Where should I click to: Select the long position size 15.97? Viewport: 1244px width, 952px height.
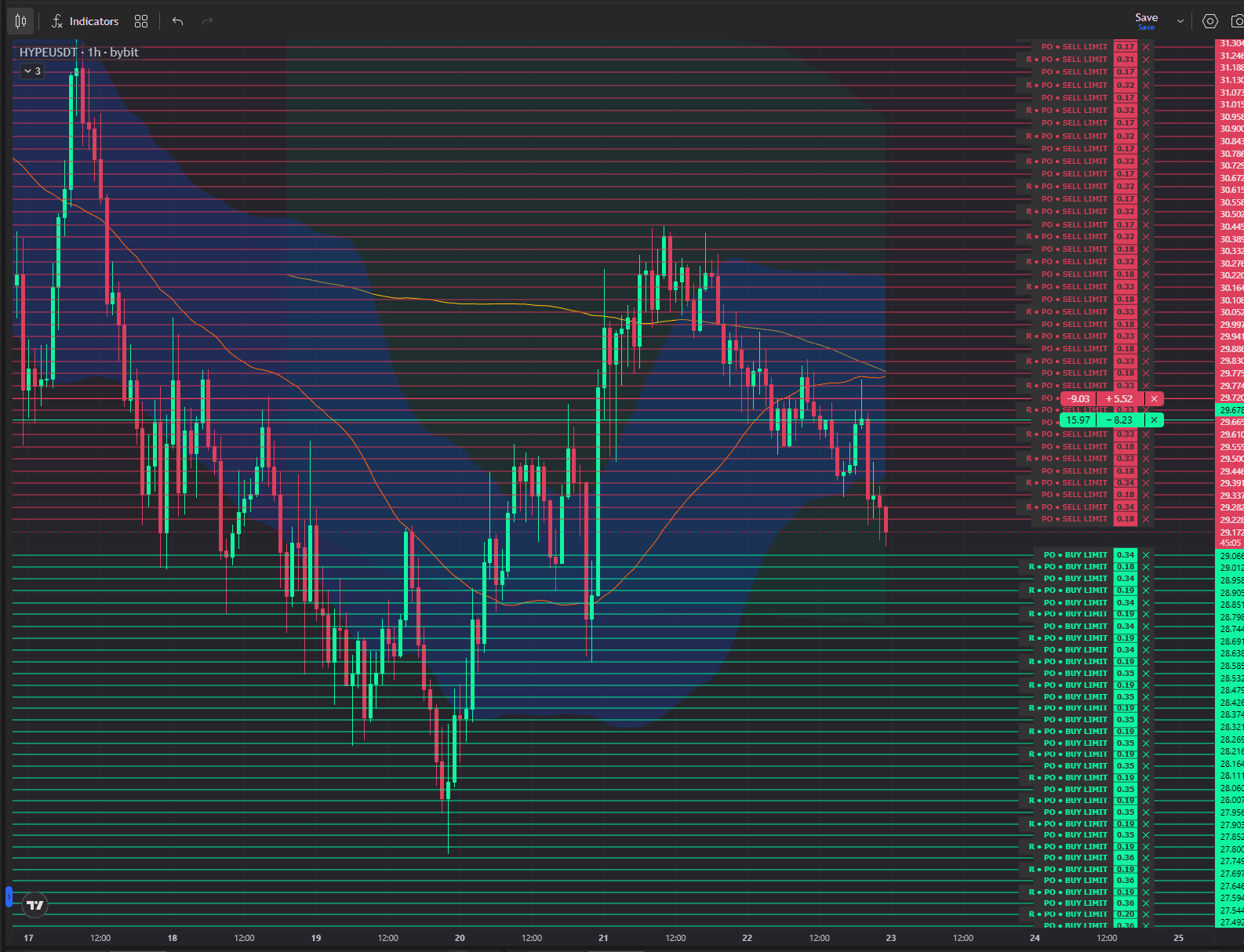click(x=1078, y=420)
